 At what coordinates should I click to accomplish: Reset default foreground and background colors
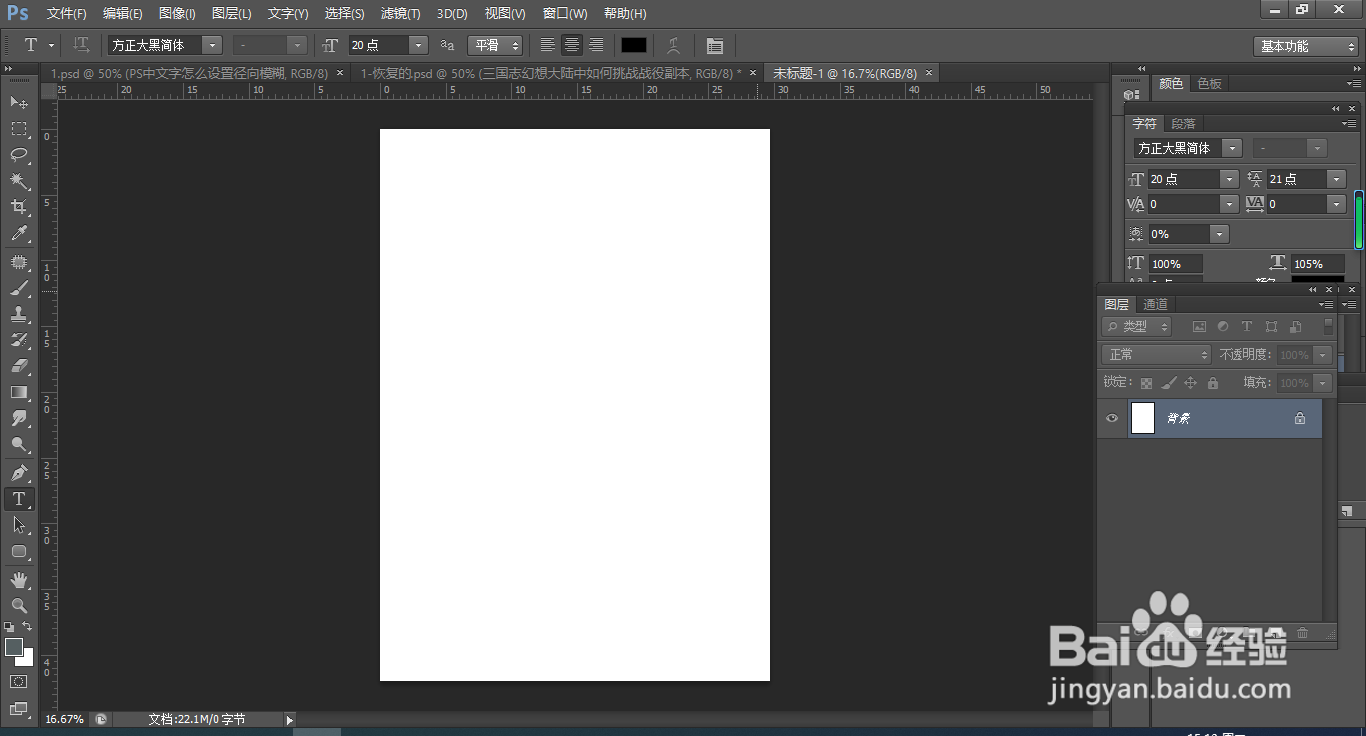coord(9,626)
